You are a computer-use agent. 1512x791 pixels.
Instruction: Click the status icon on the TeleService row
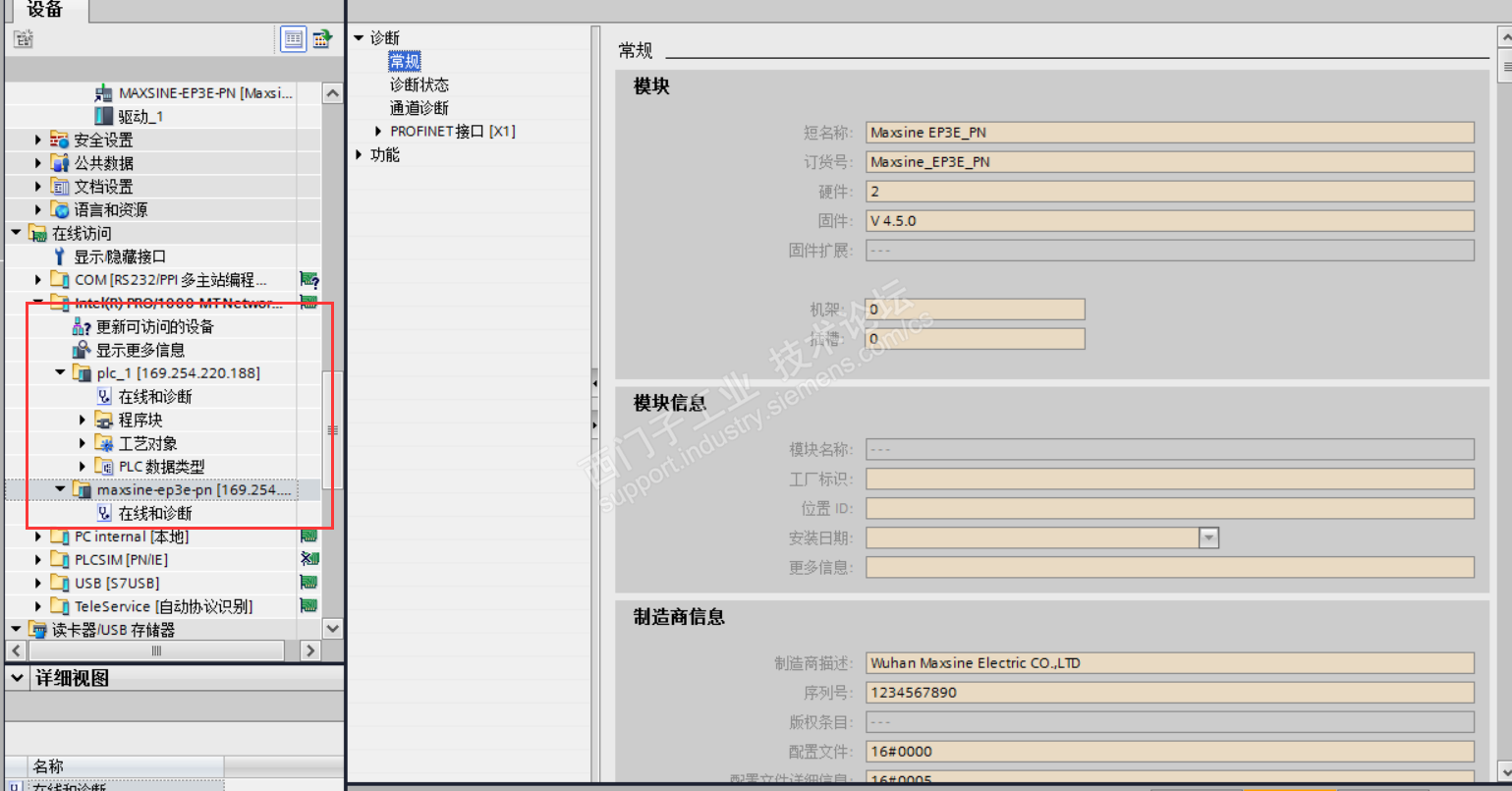point(308,606)
